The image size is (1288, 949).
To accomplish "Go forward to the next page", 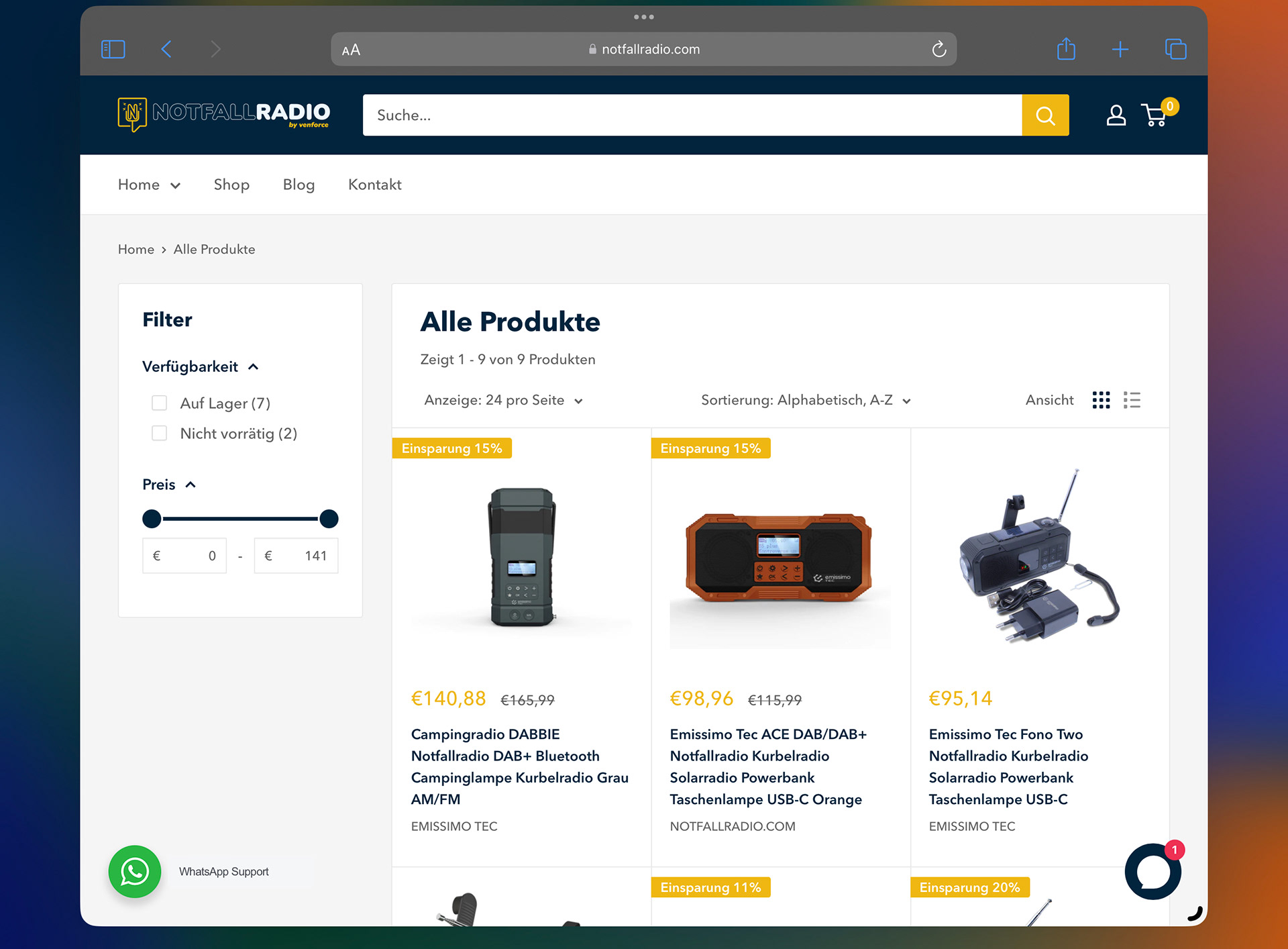I will coord(215,49).
